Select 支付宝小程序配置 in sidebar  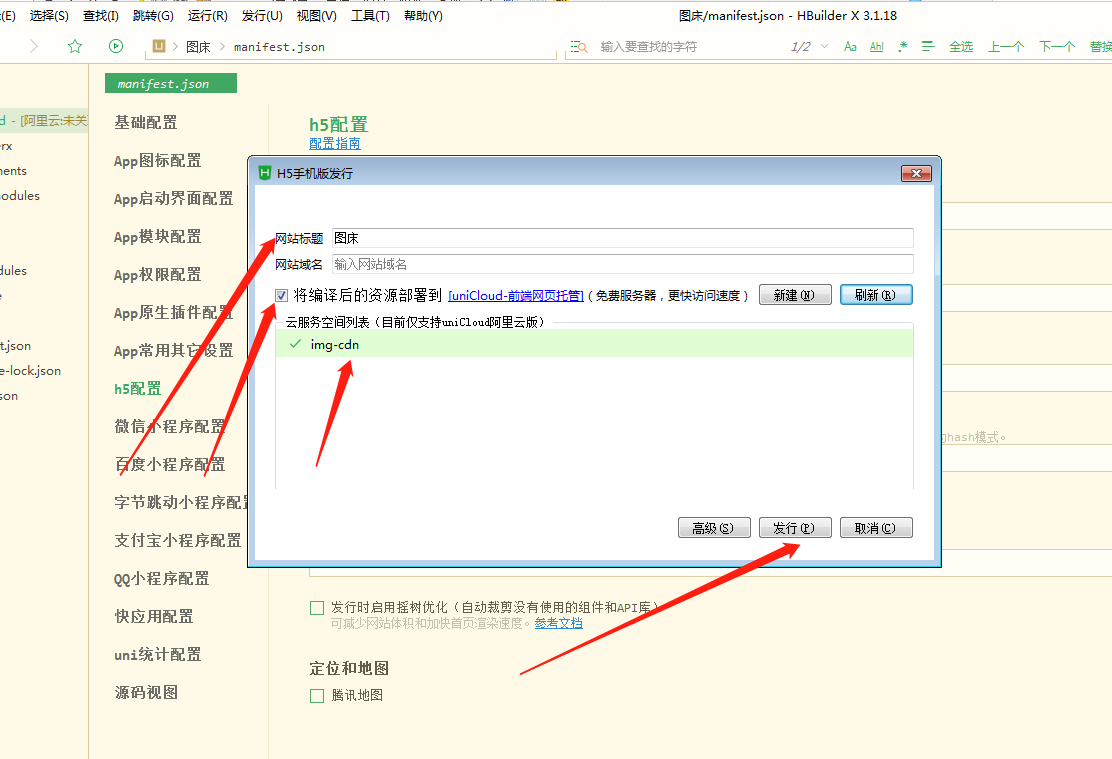178,541
